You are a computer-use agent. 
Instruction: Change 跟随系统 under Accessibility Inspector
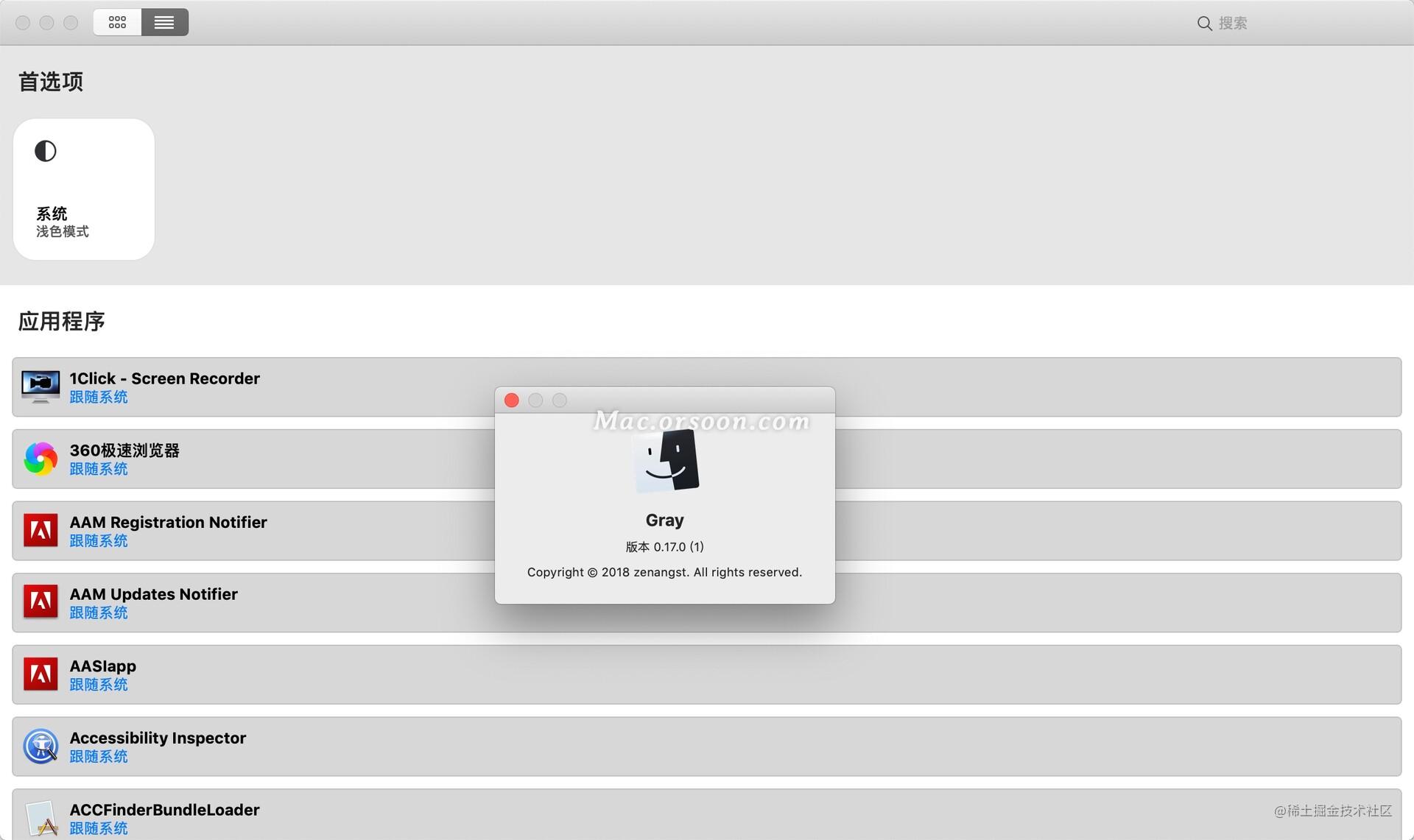[x=99, y=757]
